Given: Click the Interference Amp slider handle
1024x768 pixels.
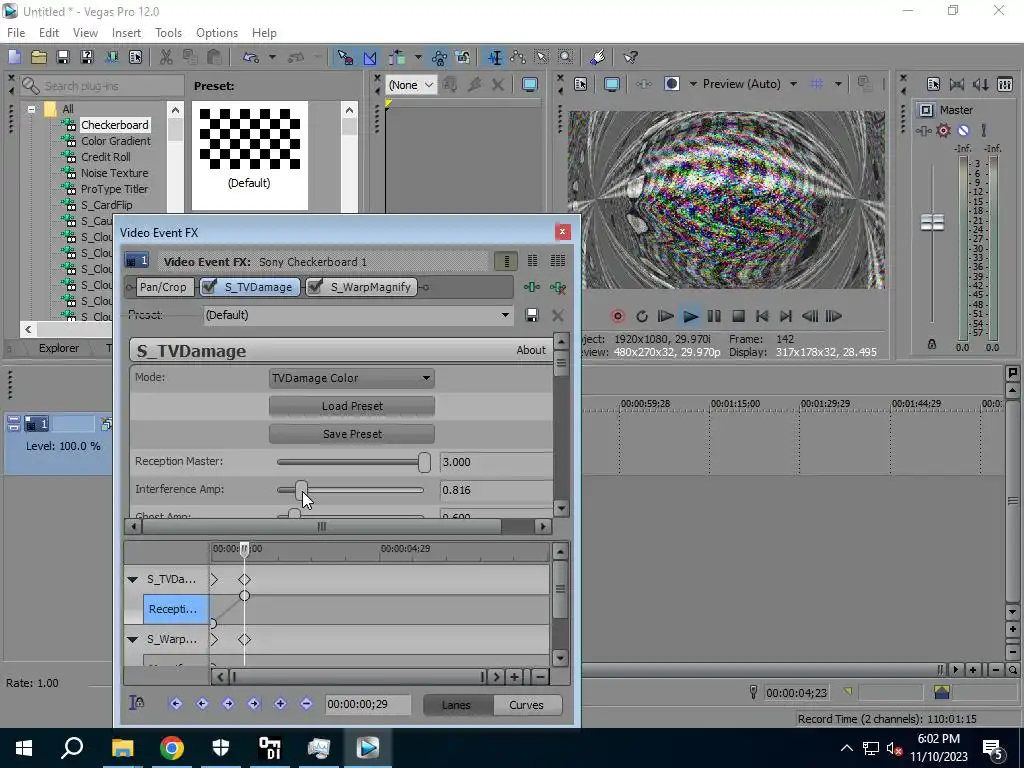Looking at the screenshot, I should (x=301, y=490).
